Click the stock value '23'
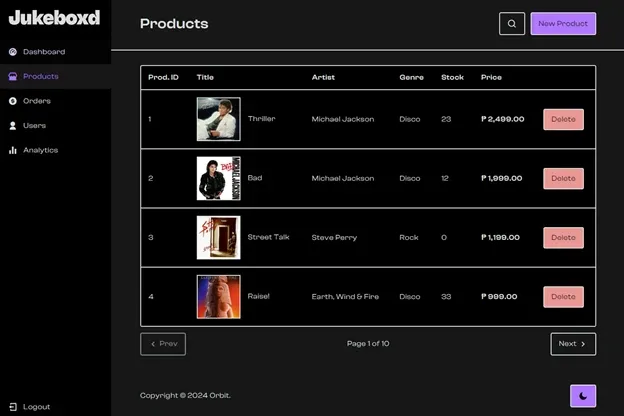The height and width of the screenshot is (416, 624). pos(446,119)
